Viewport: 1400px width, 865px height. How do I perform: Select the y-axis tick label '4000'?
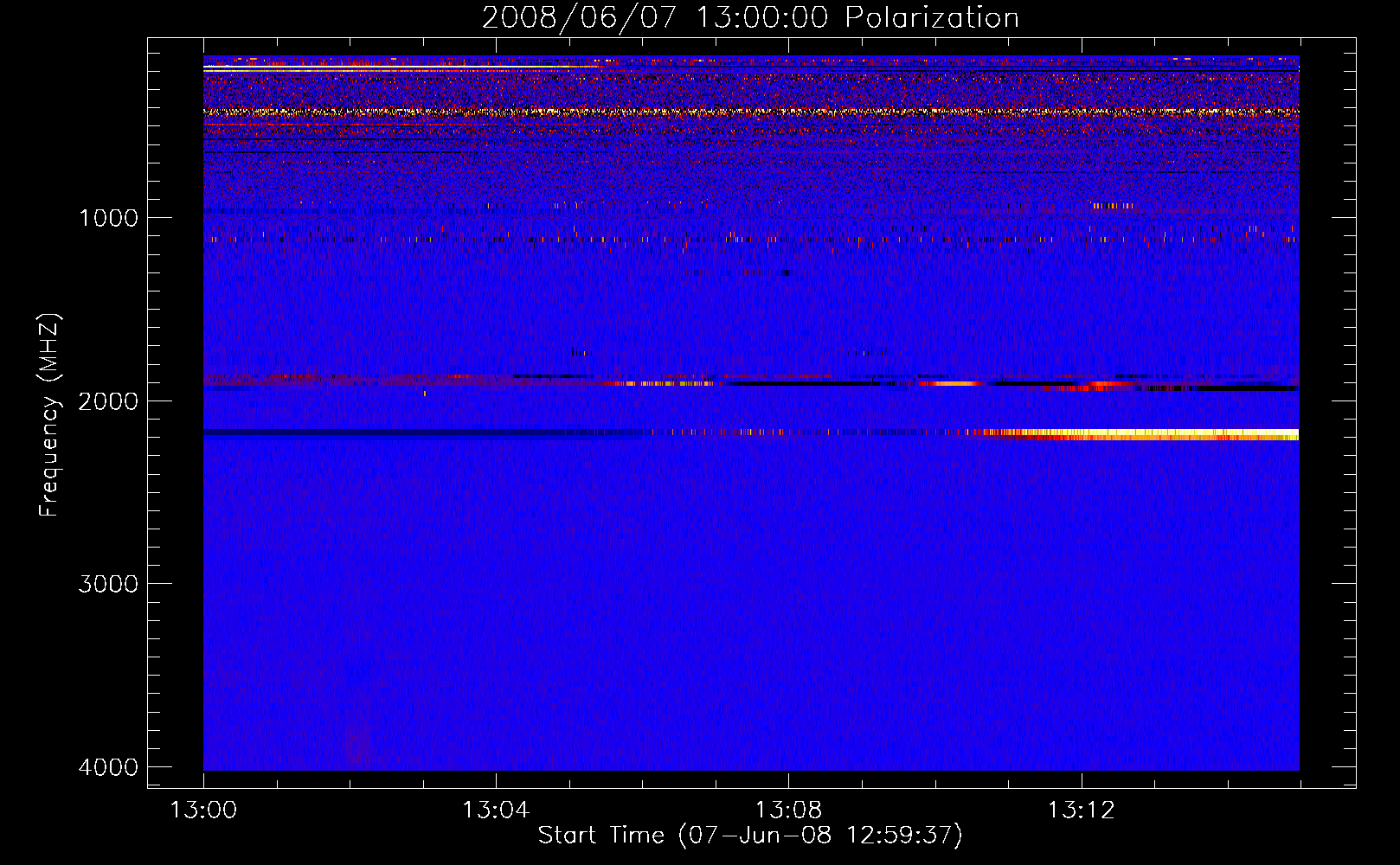[108, 767]
